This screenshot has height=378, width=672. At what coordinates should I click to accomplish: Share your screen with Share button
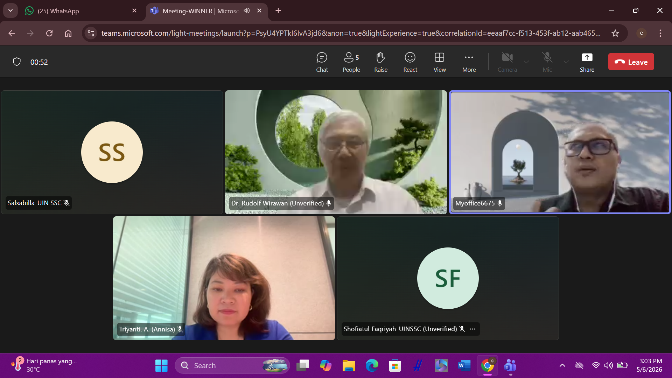click(x=587, y=62)
